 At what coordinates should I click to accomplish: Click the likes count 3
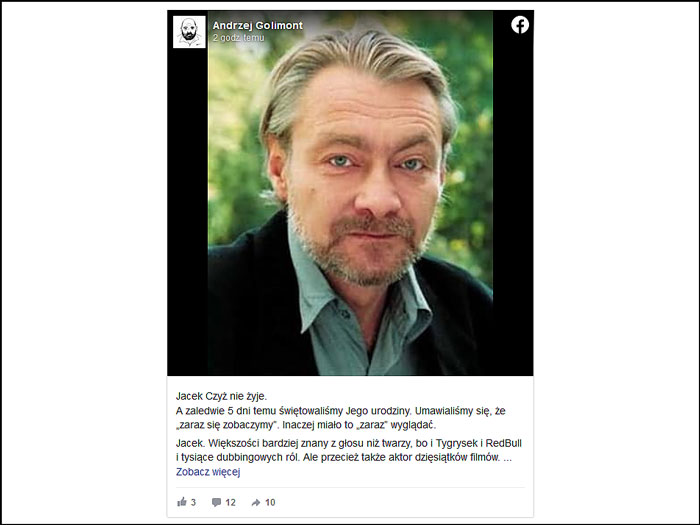point(193,502)
